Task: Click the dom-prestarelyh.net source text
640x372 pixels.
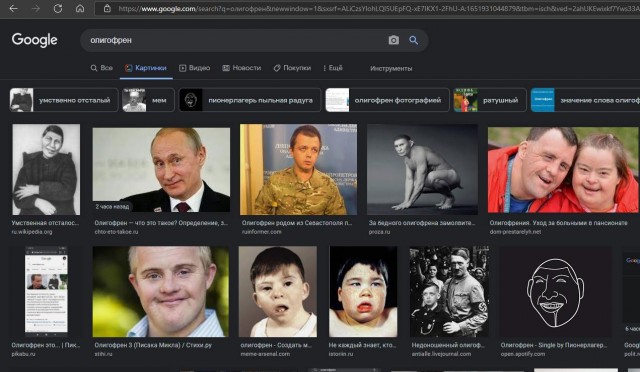Action: point(515,232)
